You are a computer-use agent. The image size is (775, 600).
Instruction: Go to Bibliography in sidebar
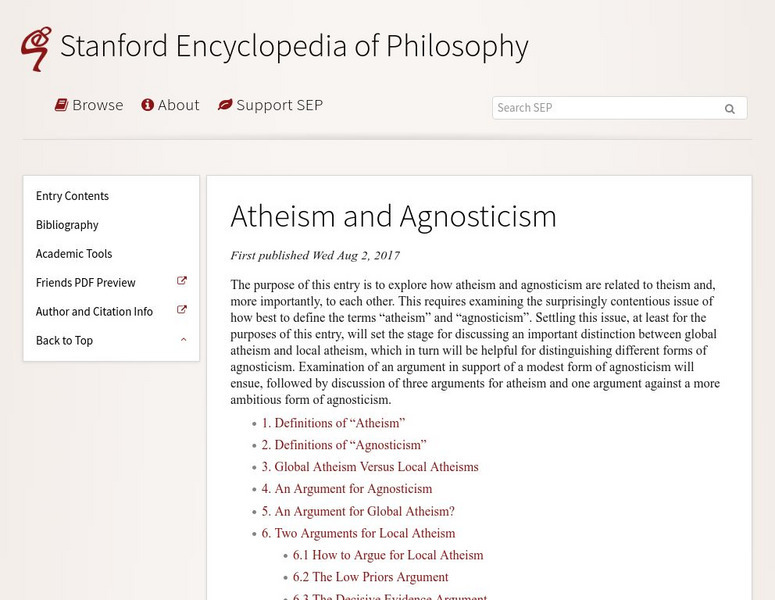[x=67, y=225]
